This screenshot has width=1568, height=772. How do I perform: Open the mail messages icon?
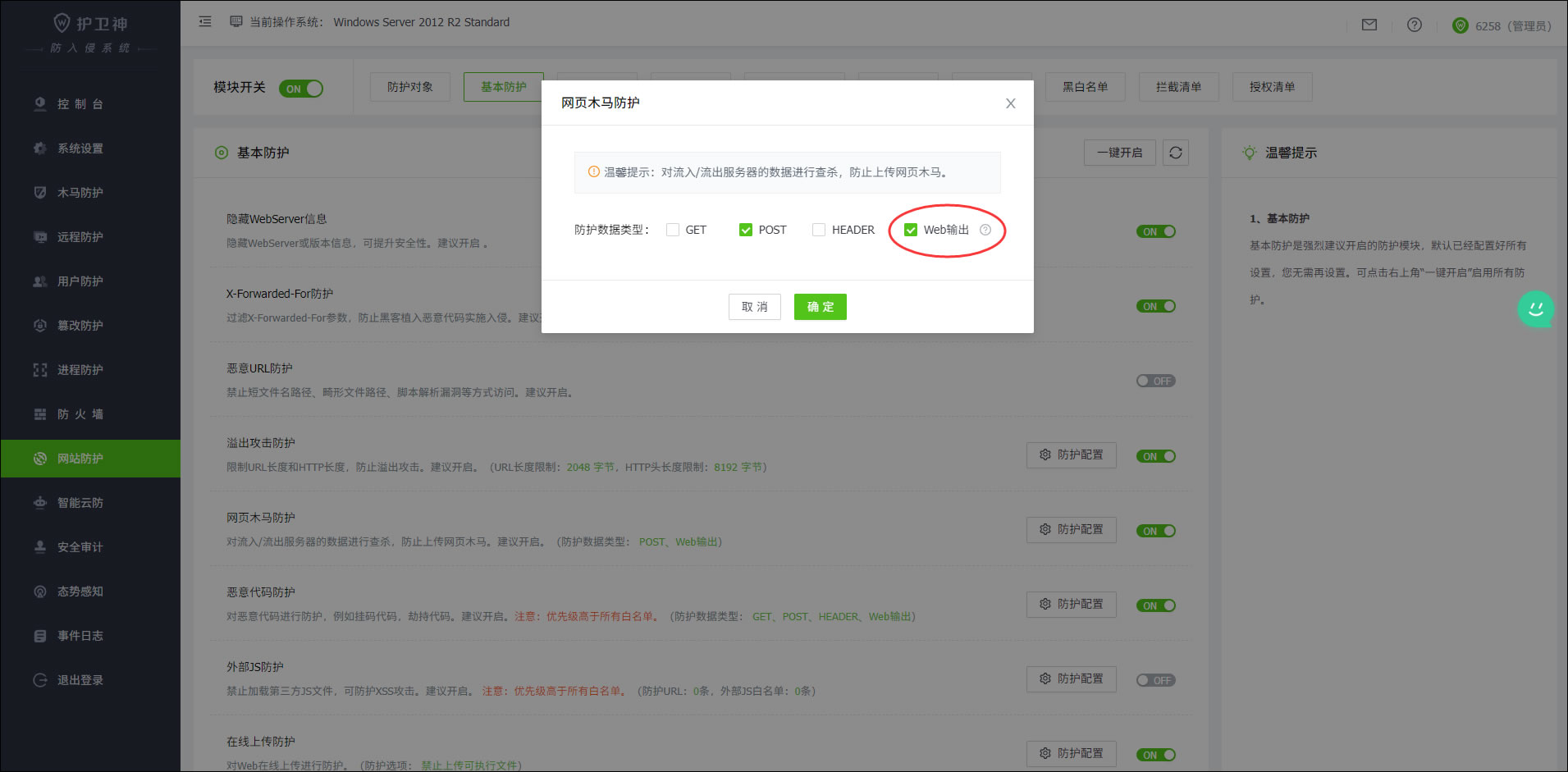click(1369, 25)
